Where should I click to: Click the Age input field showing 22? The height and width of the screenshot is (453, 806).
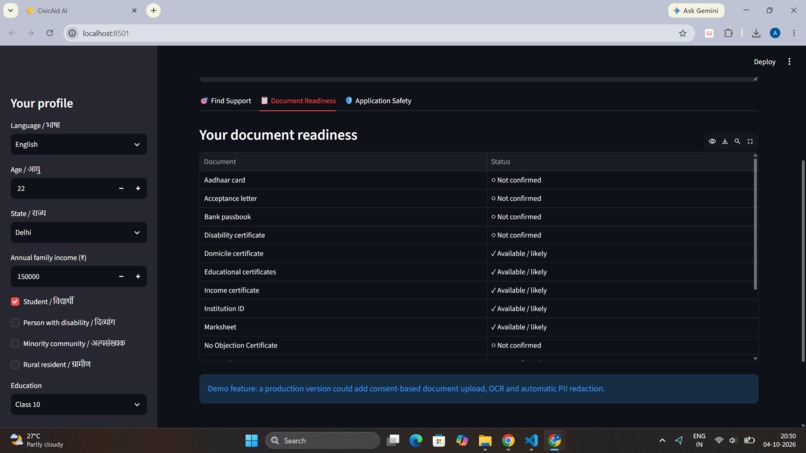(62, 189)
